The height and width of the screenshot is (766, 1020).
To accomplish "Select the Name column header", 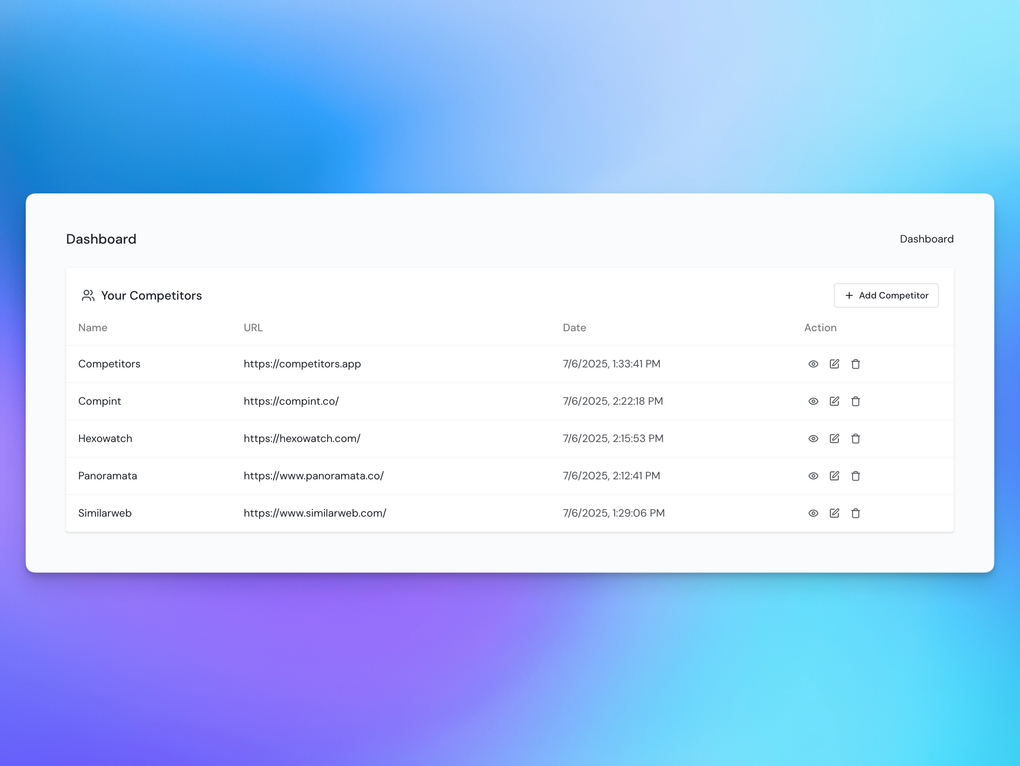I will [x=92, y=328].
